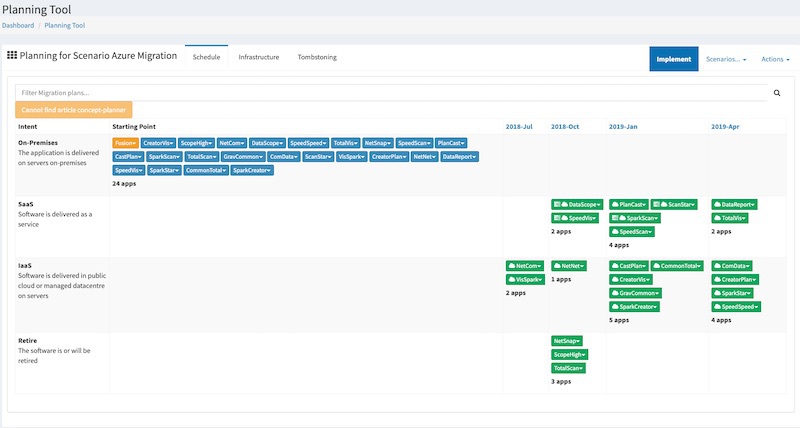Click the grid icon beside Planning heading
This screenshot has width=800, height=428.
(12, 55)
